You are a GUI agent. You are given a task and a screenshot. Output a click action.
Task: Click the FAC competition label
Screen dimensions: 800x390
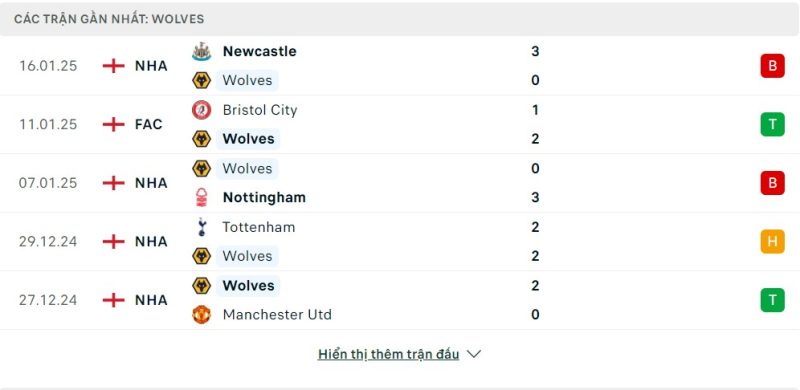tap(148, 124)
